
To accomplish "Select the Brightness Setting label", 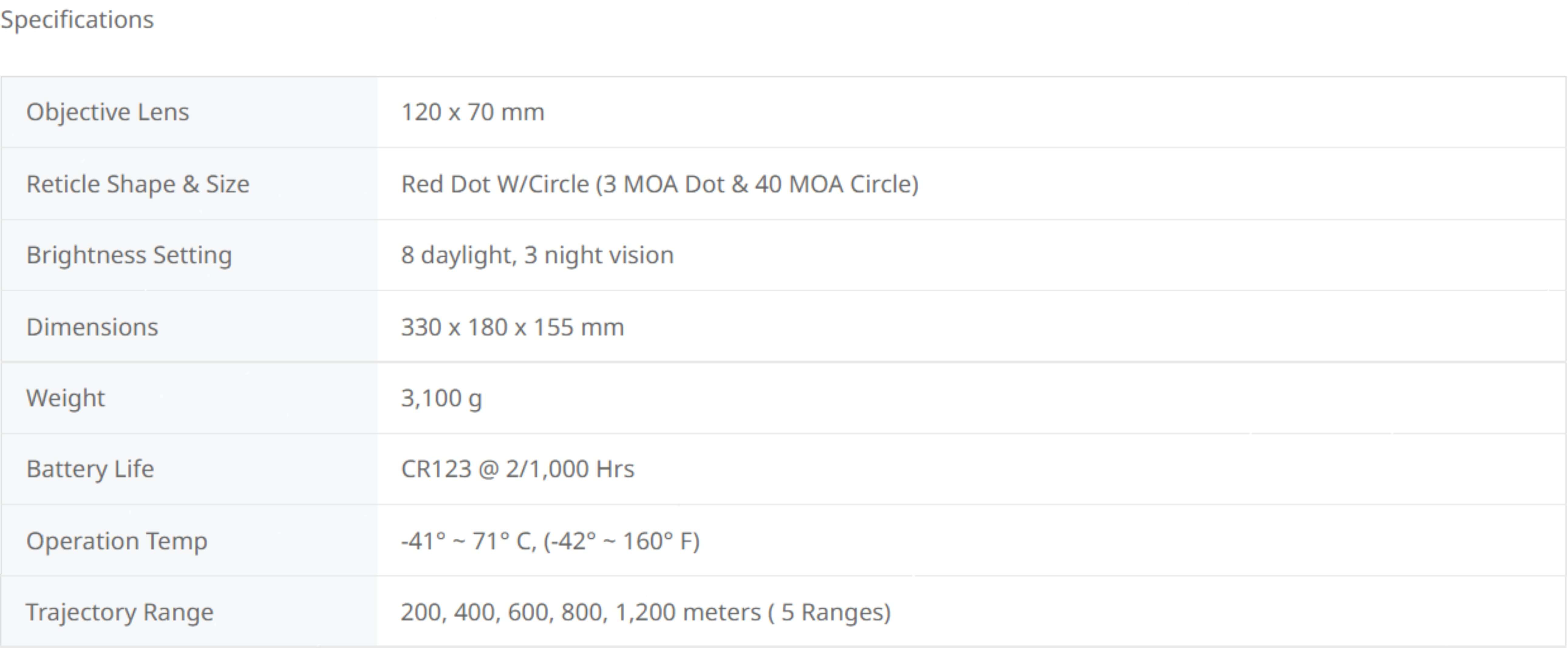I will [129, 255].
